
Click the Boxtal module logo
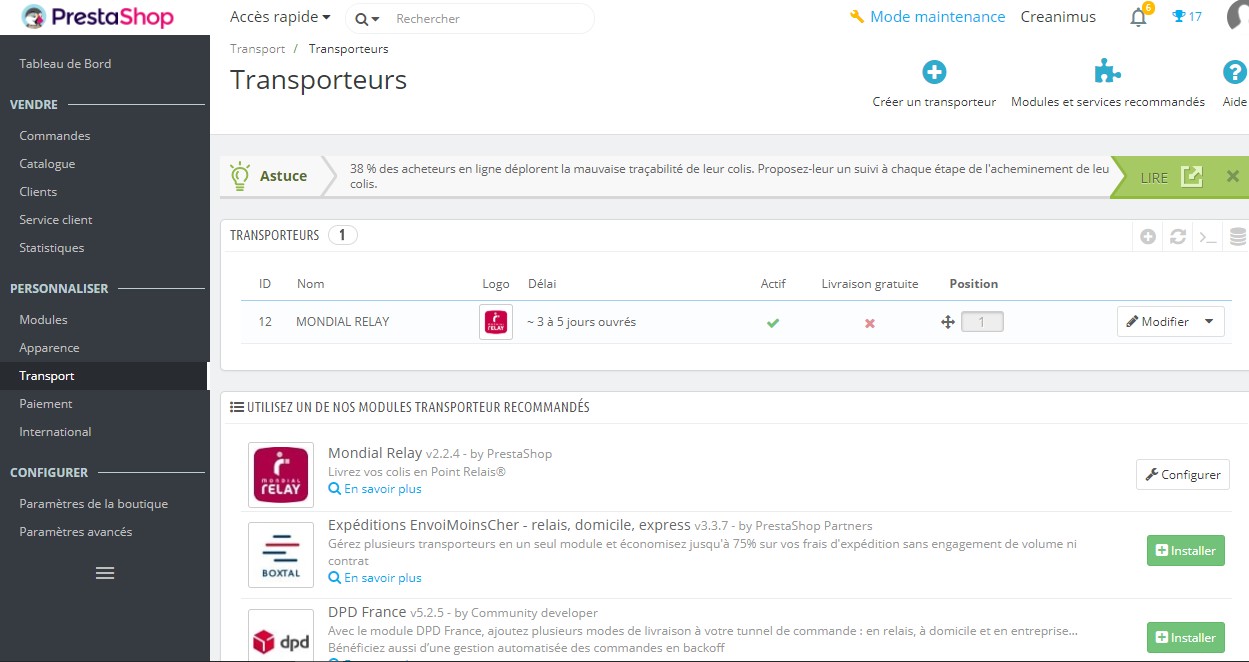[x=281, y=555]
